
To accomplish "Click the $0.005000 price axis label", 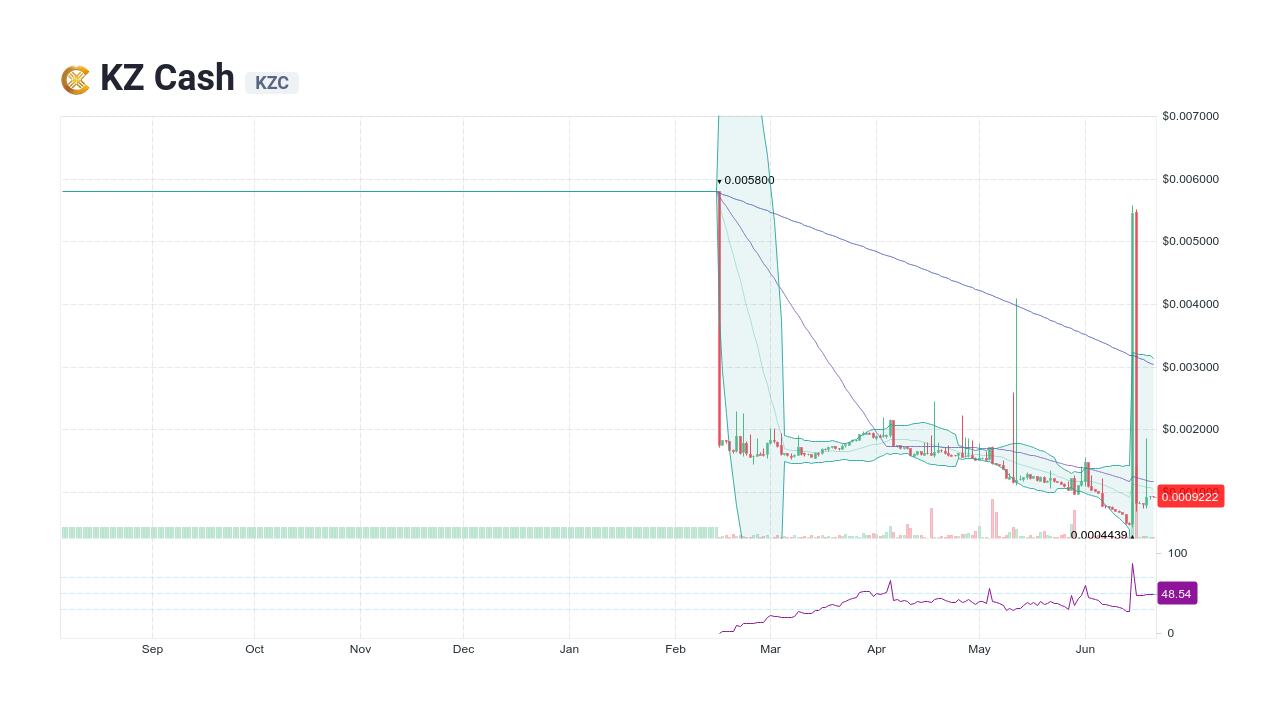I will point(1190,241).
